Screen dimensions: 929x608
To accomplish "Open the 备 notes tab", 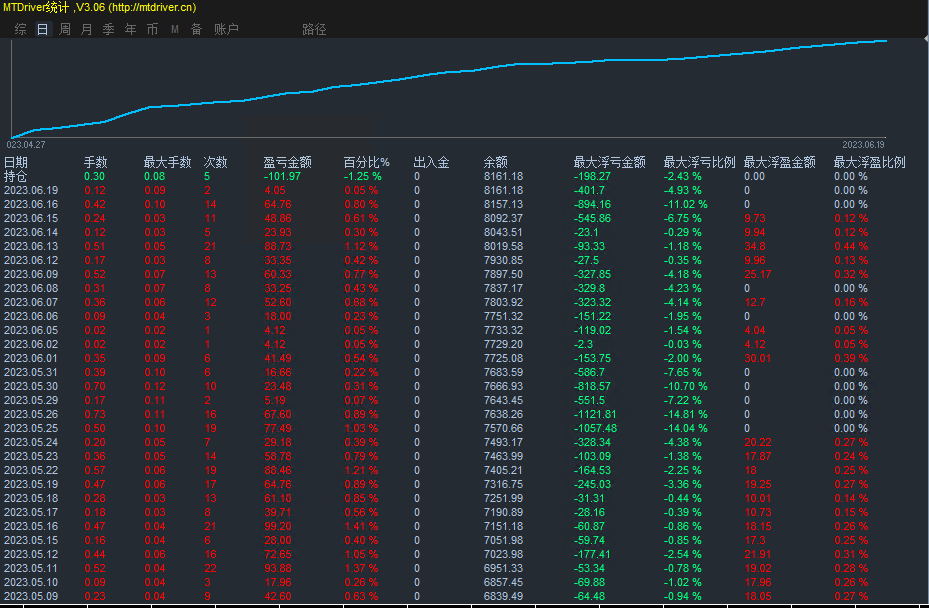I will [x=197, y=29].
